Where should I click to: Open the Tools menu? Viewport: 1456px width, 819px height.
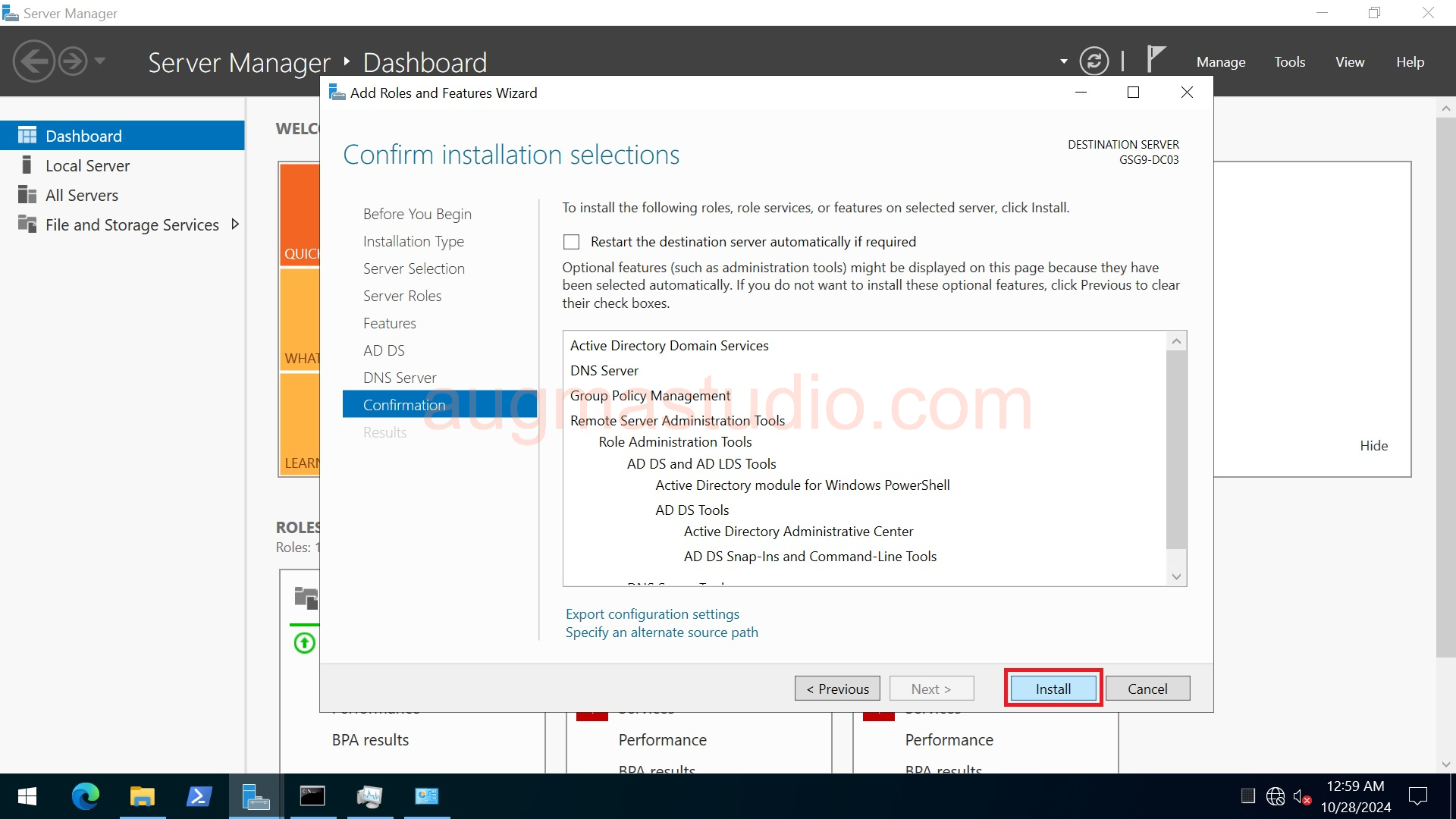pos(1289,61)
